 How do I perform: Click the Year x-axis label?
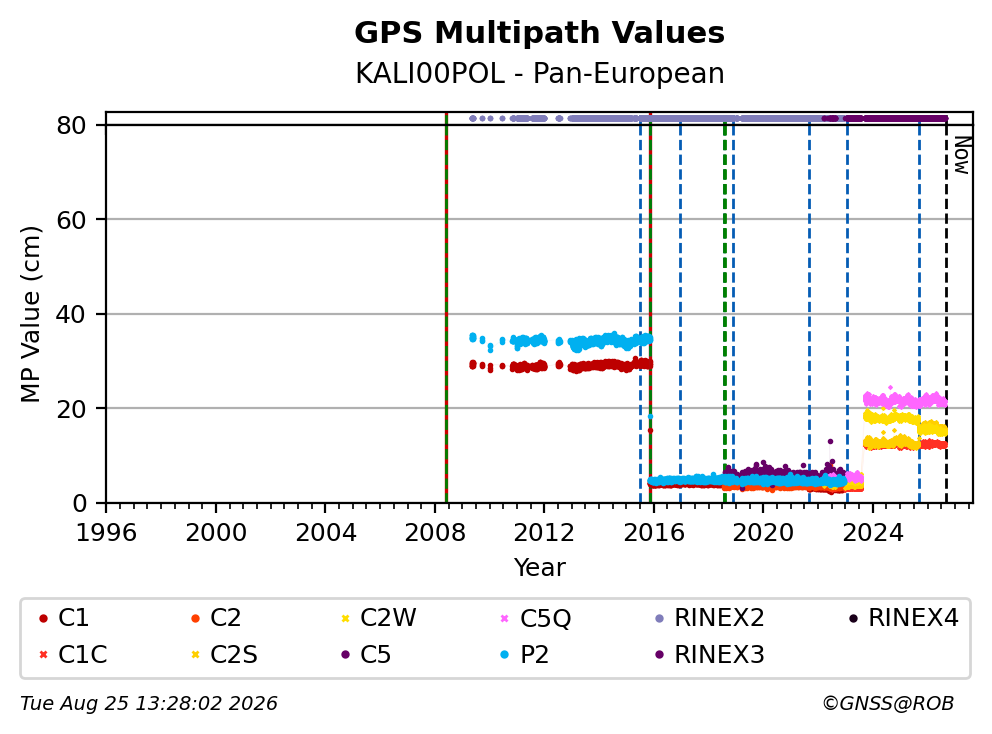(x=539, y=568)
